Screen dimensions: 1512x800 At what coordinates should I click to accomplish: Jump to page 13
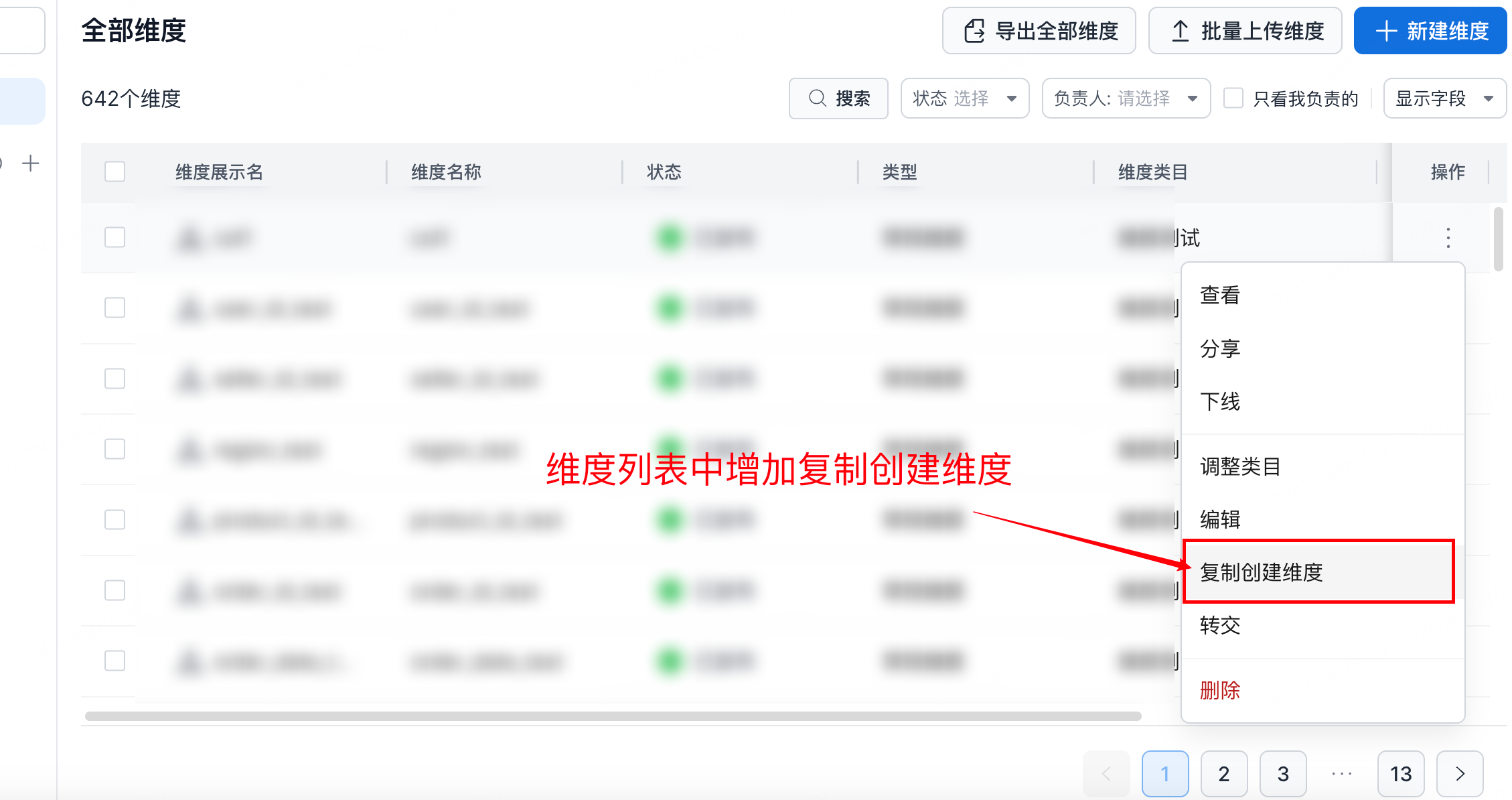tap(1401, 774)
